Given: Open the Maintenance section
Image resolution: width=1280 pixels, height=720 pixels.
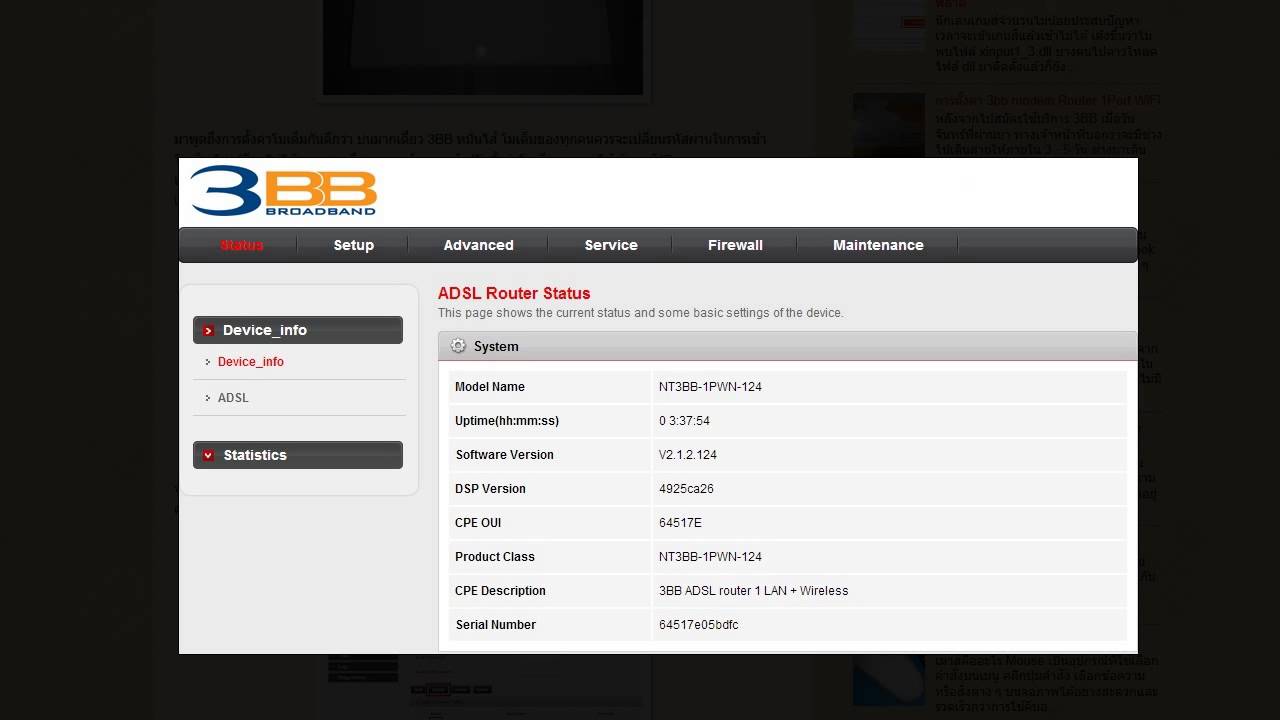Looking at the screenshot, I should click(878, 245).
